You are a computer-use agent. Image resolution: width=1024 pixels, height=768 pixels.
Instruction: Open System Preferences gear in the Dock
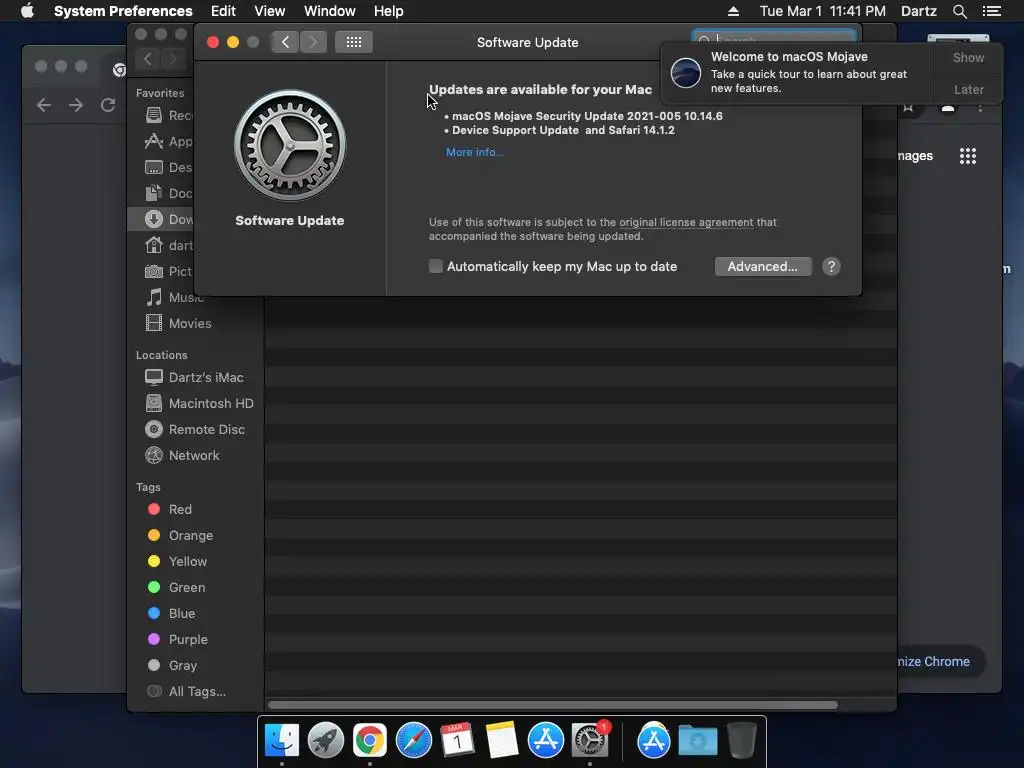click(x=590, y=740)
